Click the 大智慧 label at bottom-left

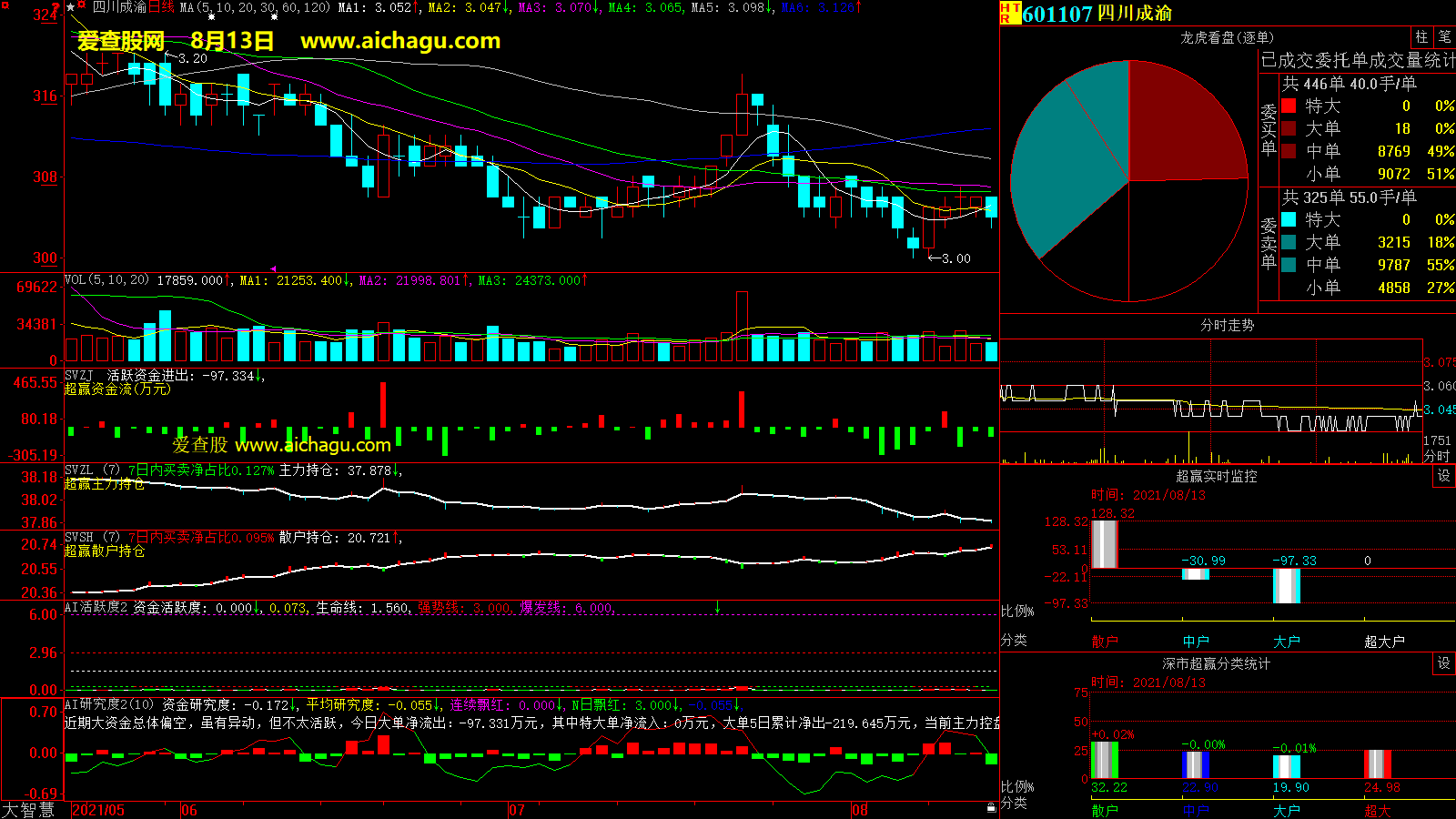tap(29, 809)
